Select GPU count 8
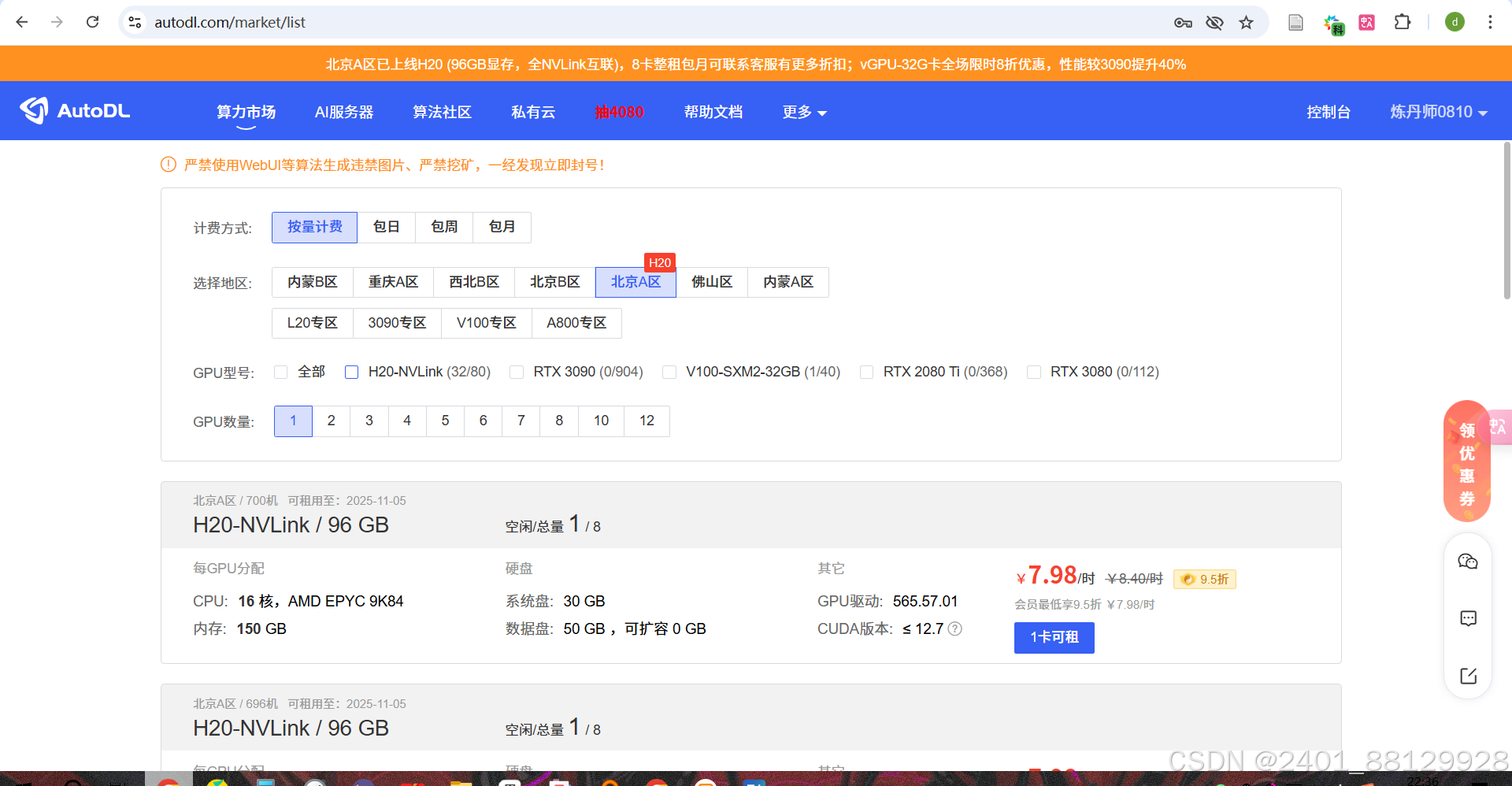 (x=559, y=421)
